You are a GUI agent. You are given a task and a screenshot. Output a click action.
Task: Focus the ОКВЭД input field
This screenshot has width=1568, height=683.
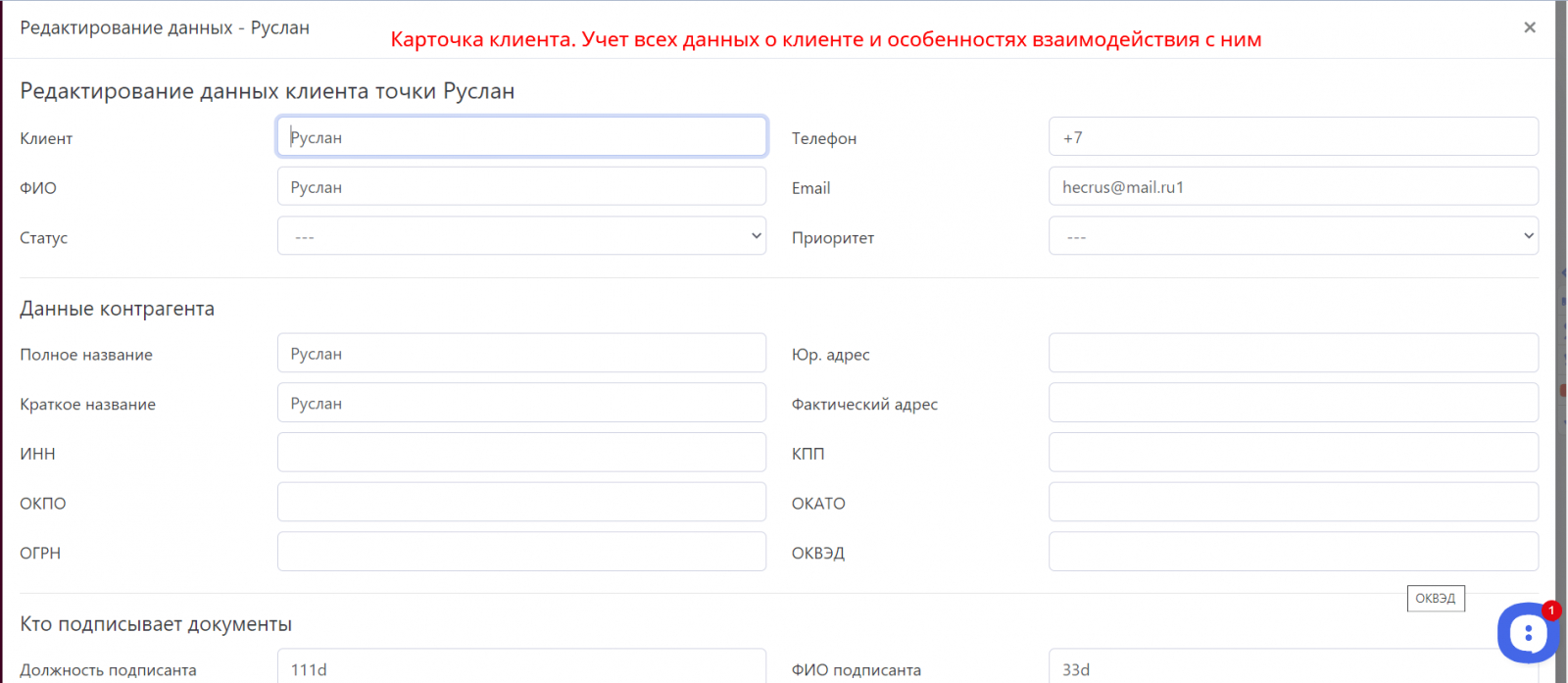pyautogui.click(x=1293, y=552)
